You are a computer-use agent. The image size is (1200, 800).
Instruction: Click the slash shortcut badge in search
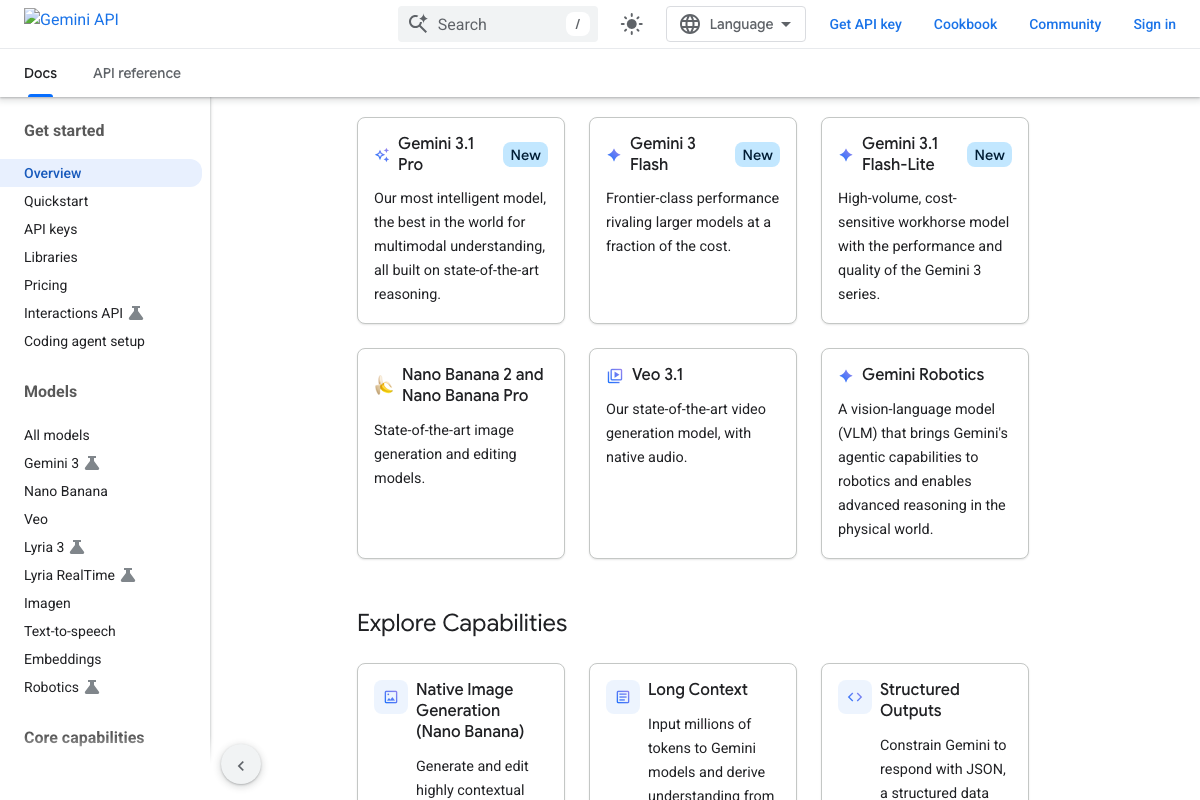coord(578,24)
